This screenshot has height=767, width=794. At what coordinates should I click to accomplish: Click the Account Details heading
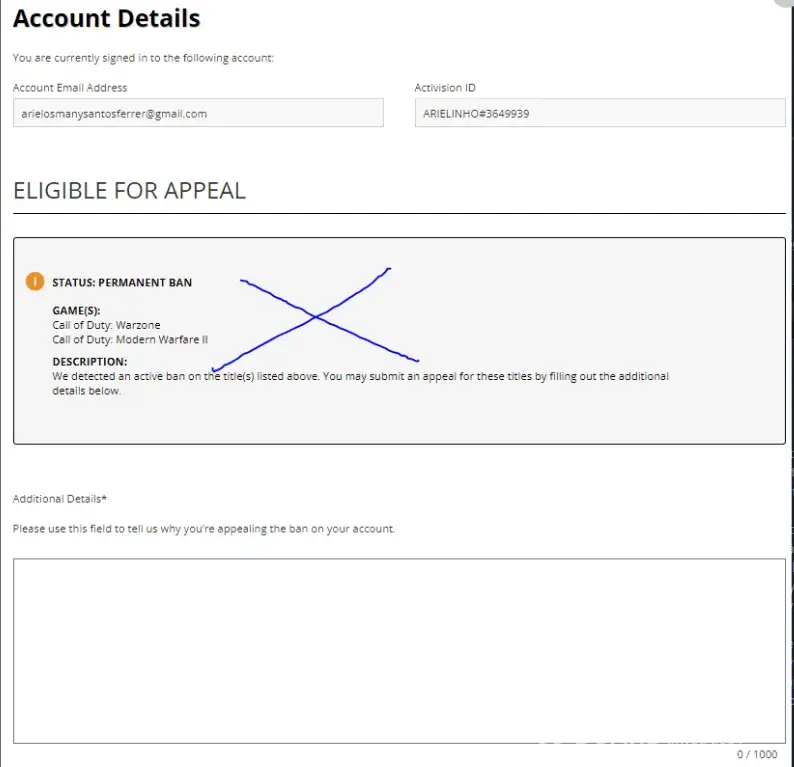coord(107,19)
